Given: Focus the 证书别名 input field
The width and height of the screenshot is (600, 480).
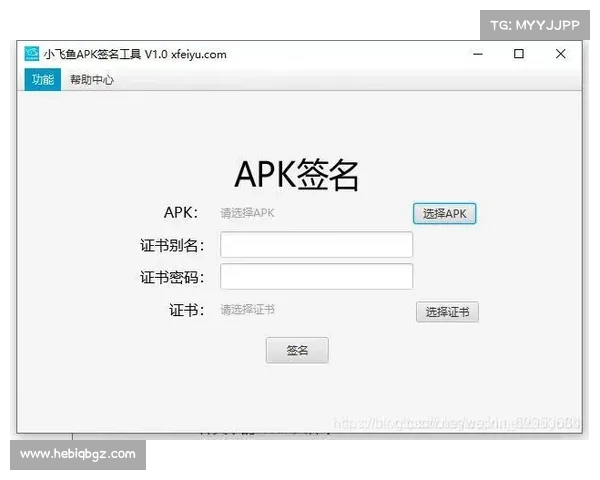Looking at the screenshot, I should tap(316, 244).
